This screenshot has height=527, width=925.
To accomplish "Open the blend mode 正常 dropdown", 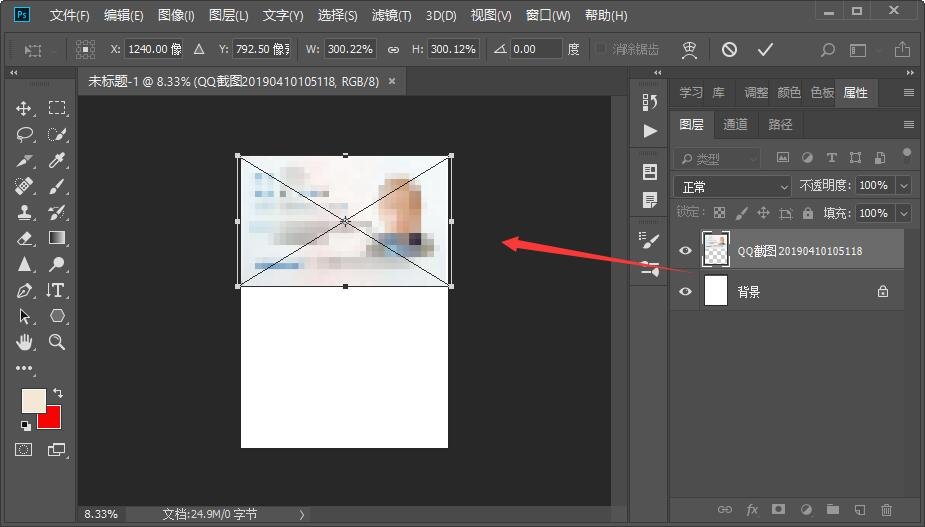I will pos(733,186).
